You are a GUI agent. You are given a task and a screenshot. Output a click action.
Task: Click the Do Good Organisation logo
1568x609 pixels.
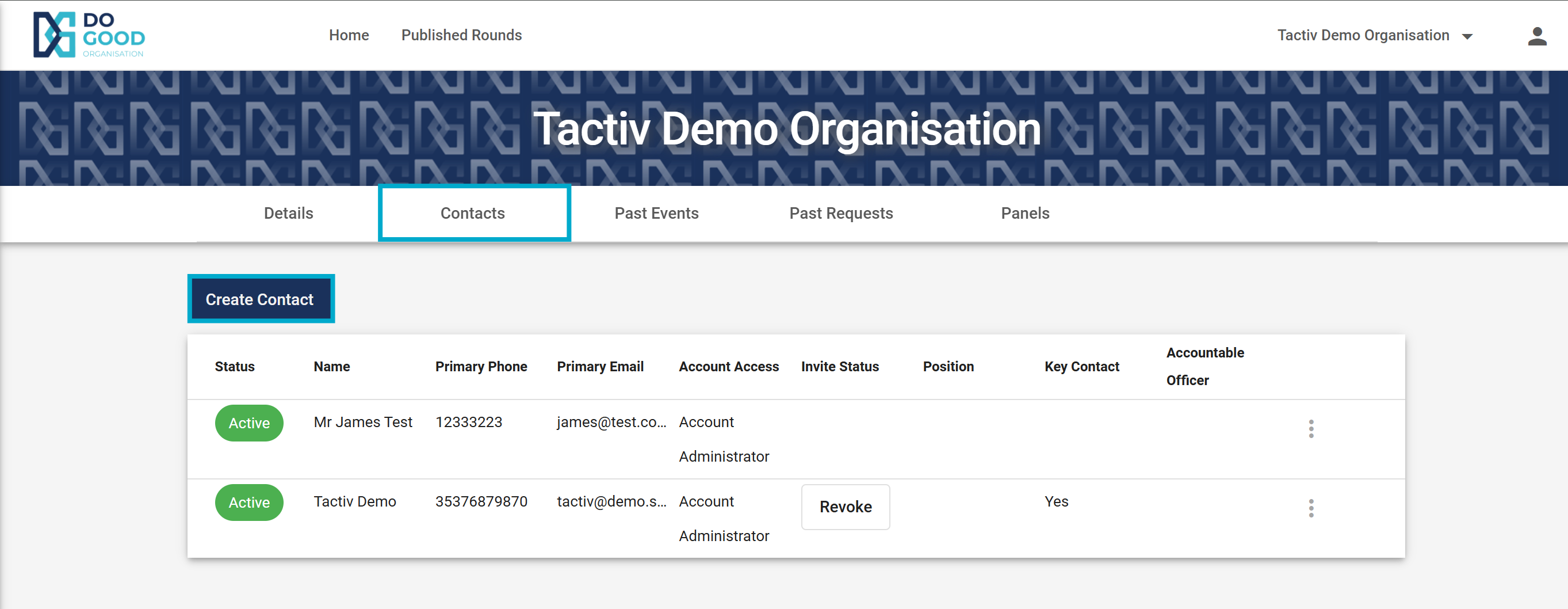tap(89, 35)
